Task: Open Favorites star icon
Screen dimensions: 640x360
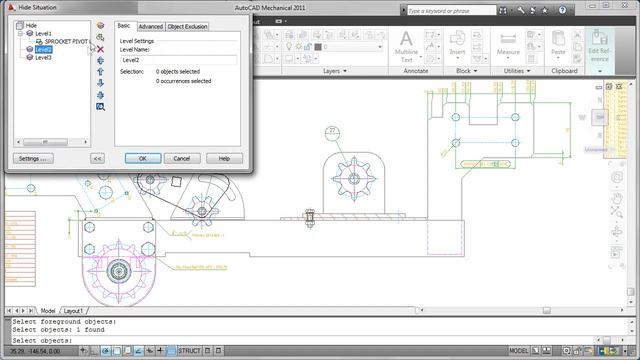Action: point(544,11)
